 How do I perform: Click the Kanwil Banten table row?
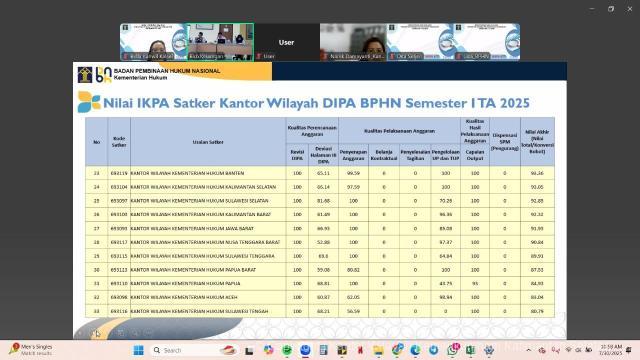point(320,173)
